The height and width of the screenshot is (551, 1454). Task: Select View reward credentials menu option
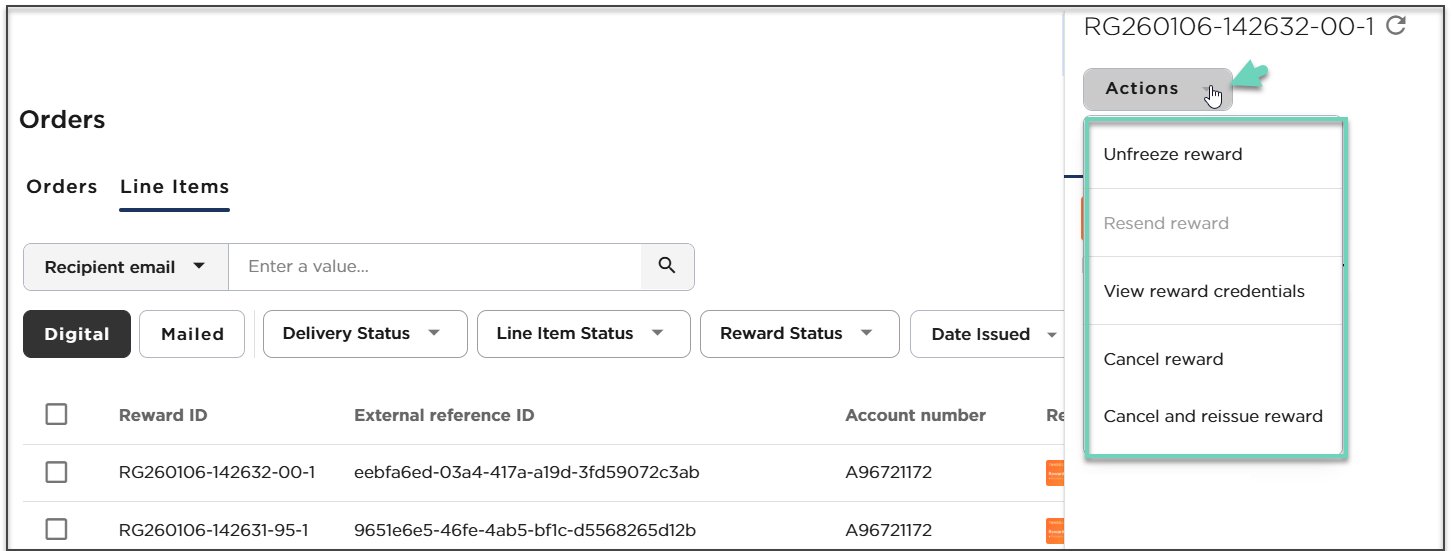click(1203, 292)
